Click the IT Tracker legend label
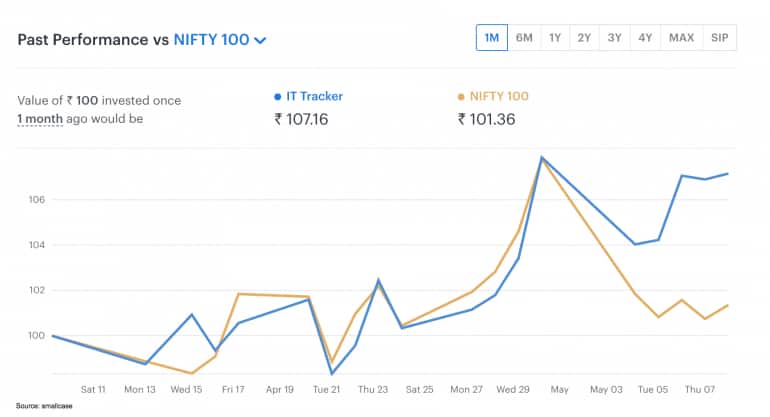Image resolution: width=770 pixels, height=417 pixels. (314, 96)
